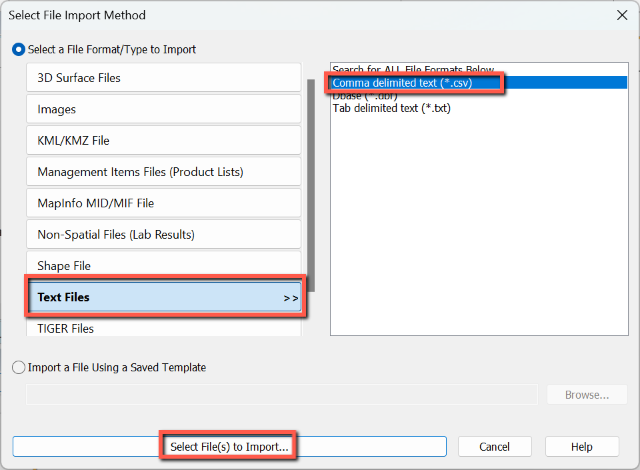The image size is (640, 470).
Task: Choose 'Import a File Using a Saved Template' option
Action: [x=18, y=367]
